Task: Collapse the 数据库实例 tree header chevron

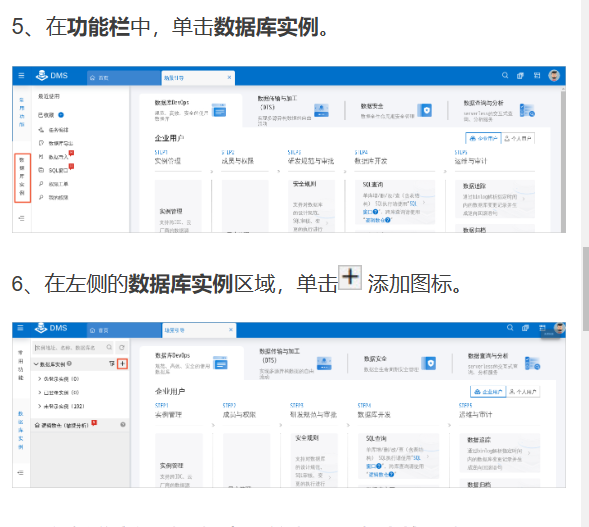Action: pyautogui.click(x=36, y=364)
